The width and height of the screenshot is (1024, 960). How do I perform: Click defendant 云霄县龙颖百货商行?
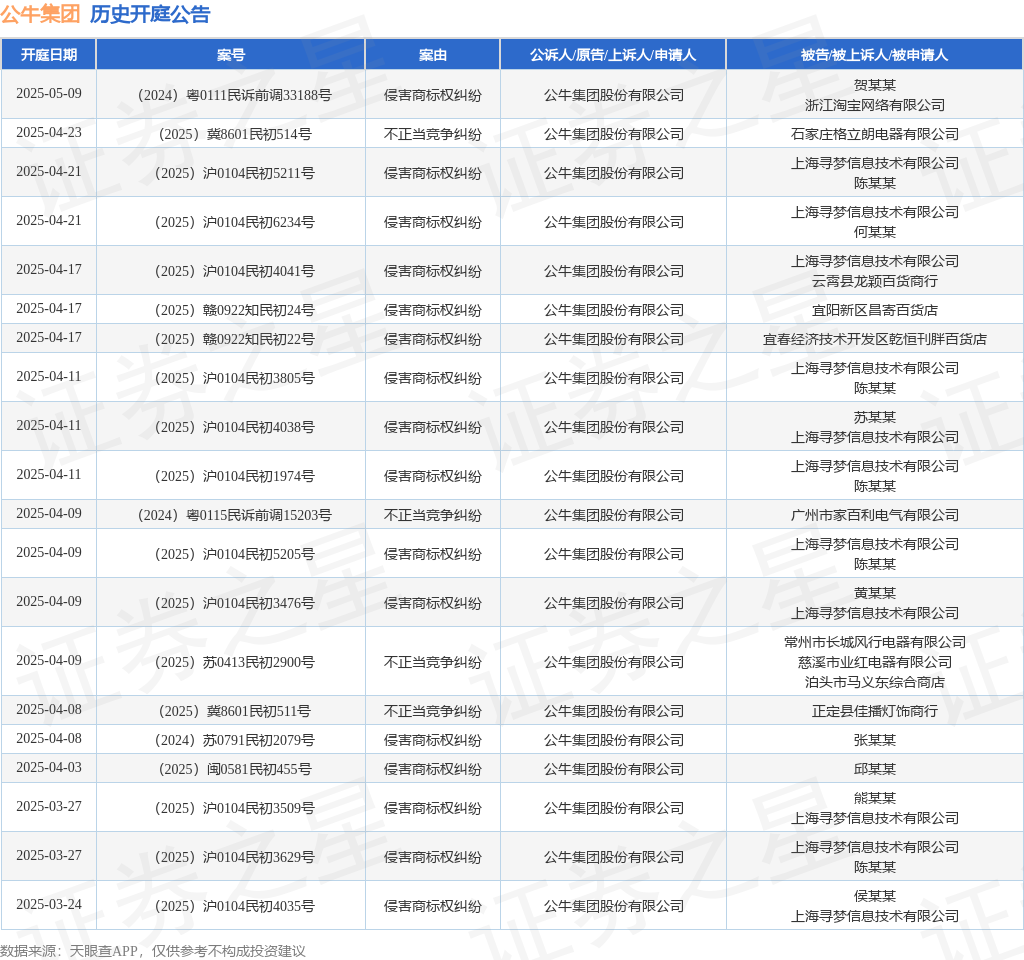point(874,281)
